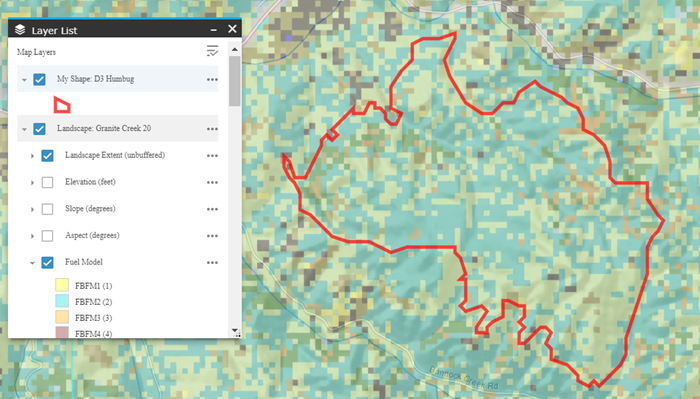
Task: Click the FBFM3 (3) orange swatch
Action: click(62, 317)
